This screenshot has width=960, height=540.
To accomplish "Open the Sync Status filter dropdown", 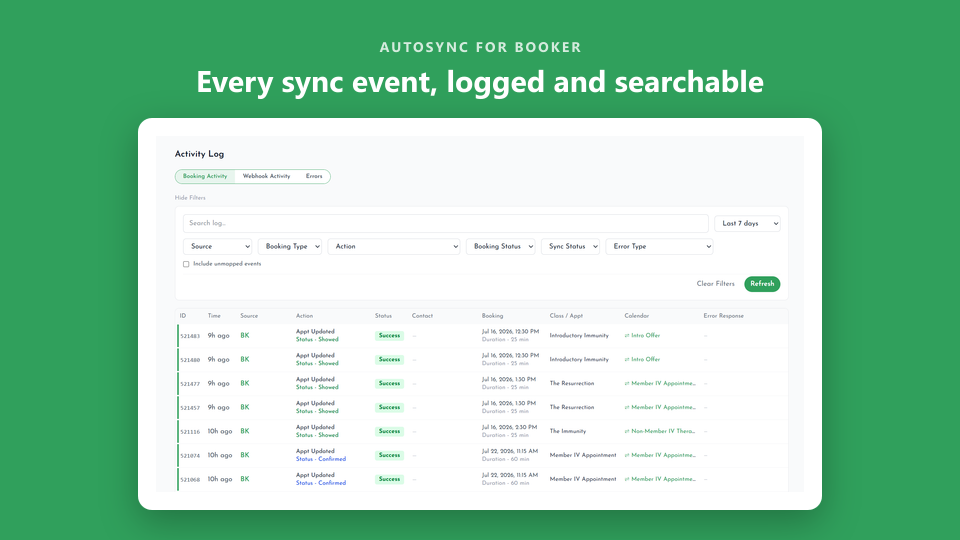I will click(570, 246).
